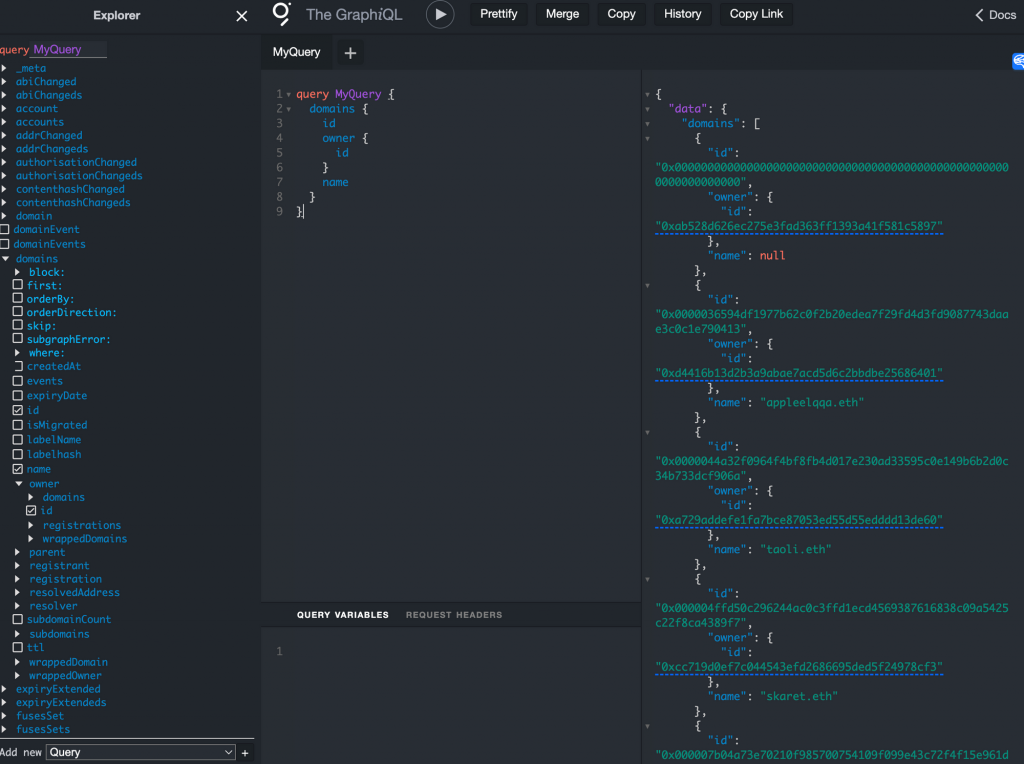
Task: Collapse the domains tree node
Action: pyautogui.click(x=5, y=259)
